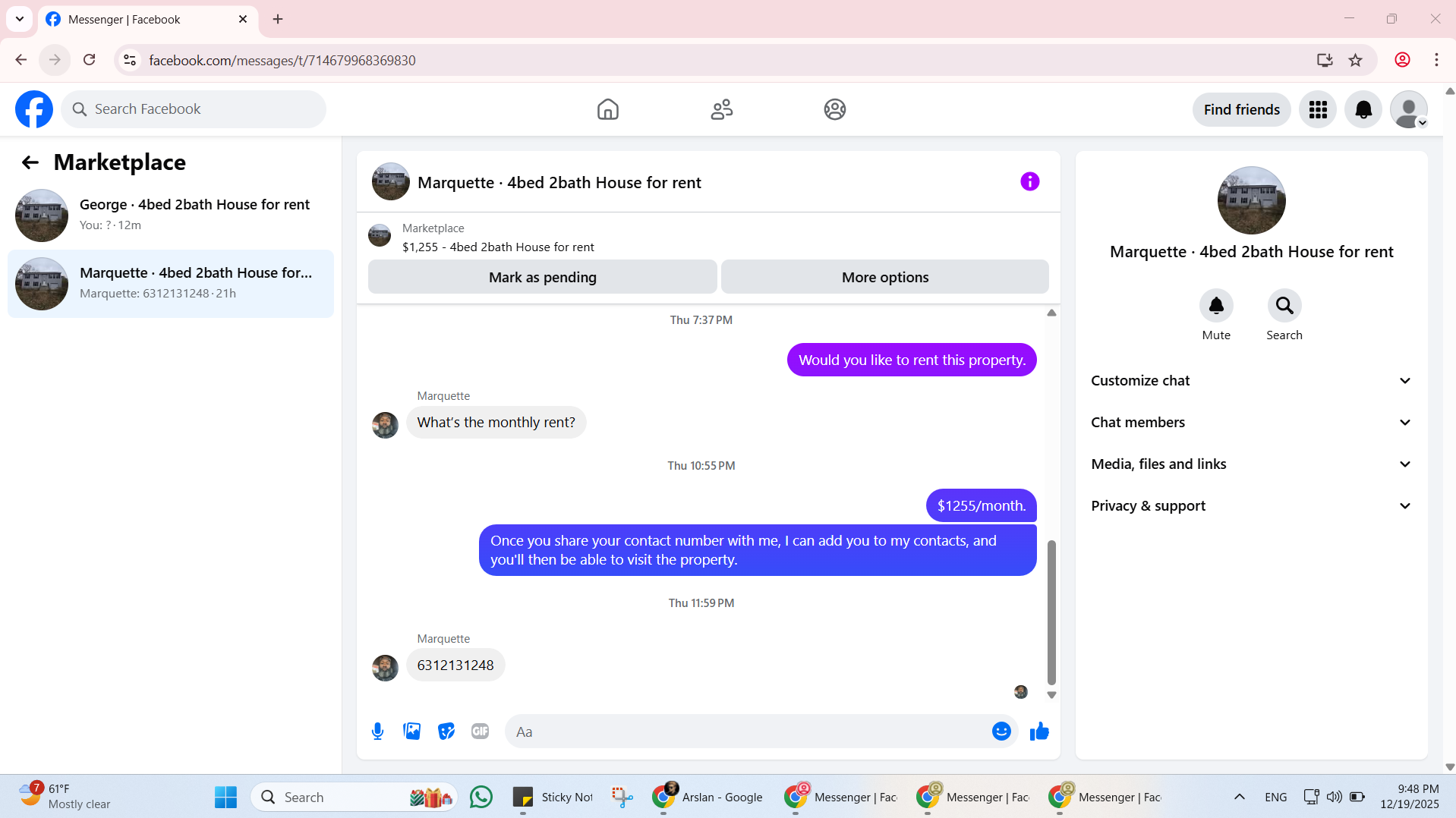1456x818 pixels.
Task: Open the George 4bed 2bath conversation
Action: point(171,216)
